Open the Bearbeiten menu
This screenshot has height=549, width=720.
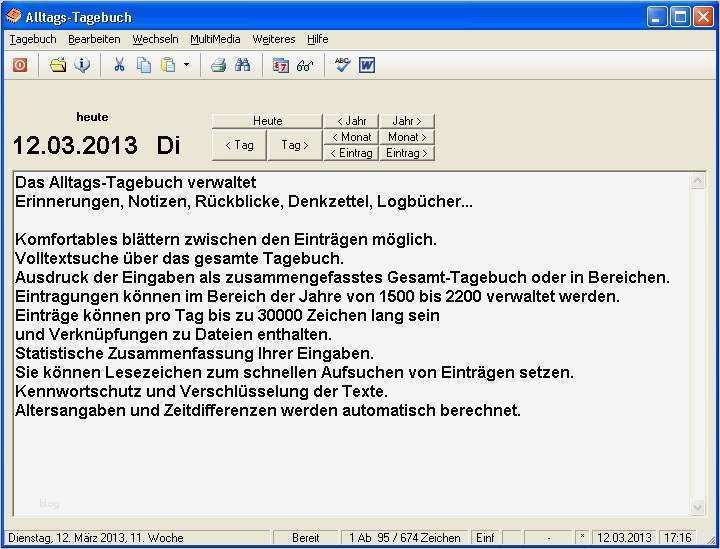(x=94, y=39)
